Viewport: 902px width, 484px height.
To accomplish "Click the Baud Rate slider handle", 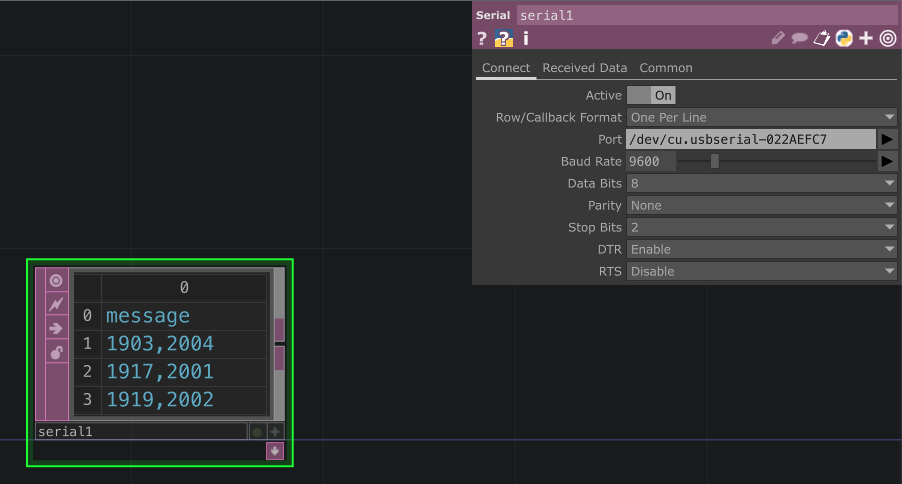I will coord(715,161).
